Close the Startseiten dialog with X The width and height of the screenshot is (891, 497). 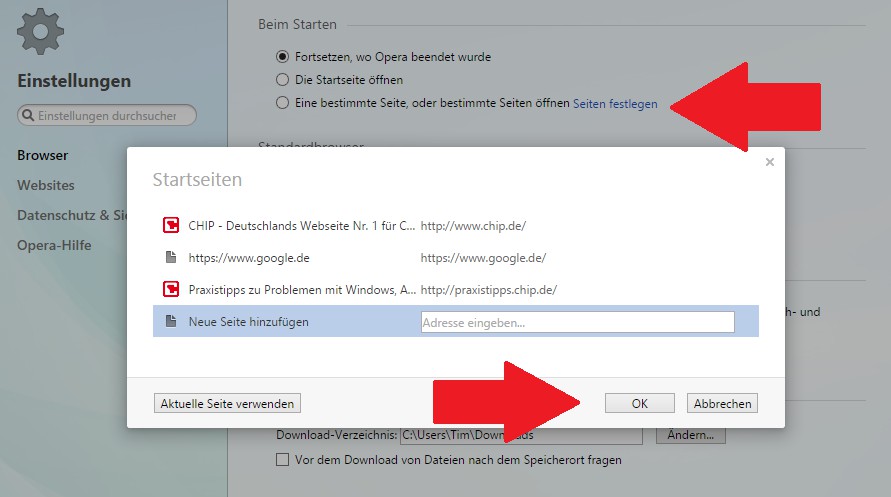[769, 162]
